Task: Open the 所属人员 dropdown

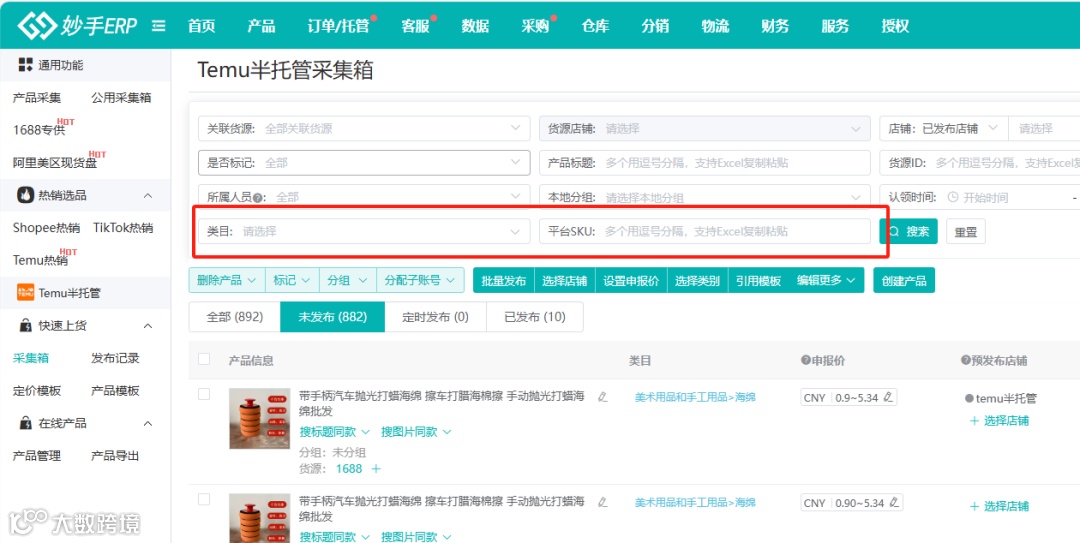Action: tap(364, 196)
